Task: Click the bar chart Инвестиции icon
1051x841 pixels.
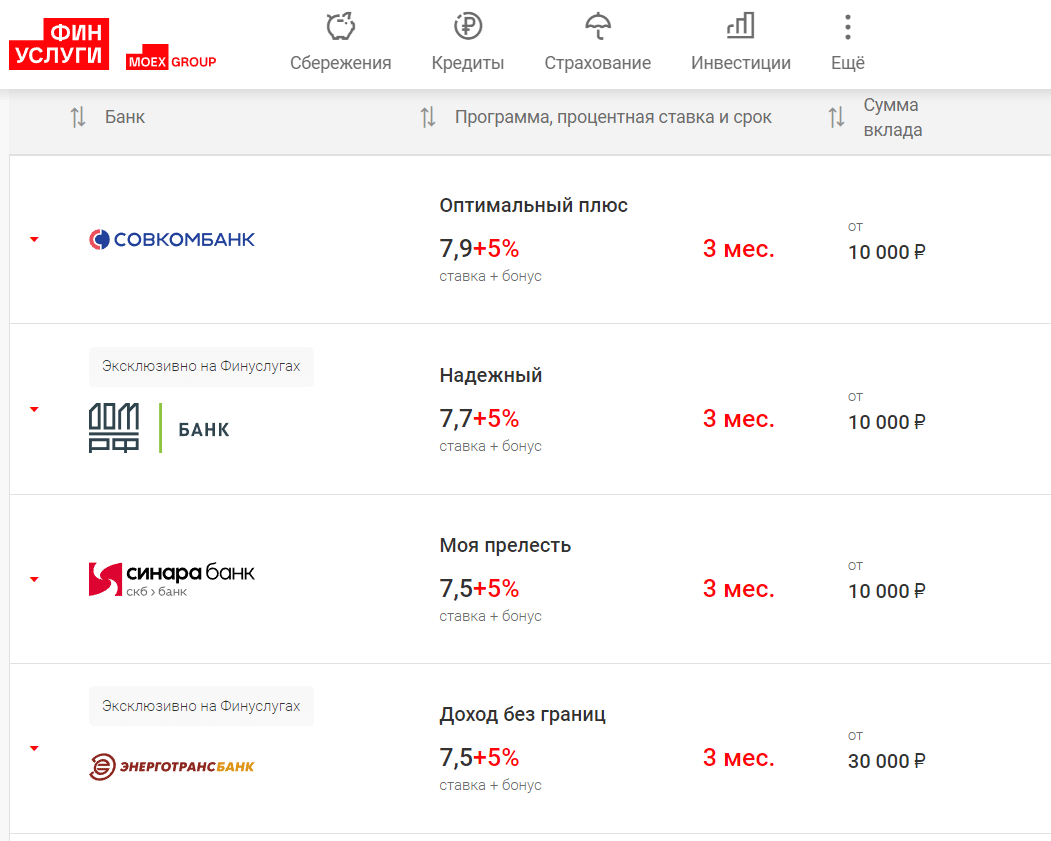Action: point(741,26)
